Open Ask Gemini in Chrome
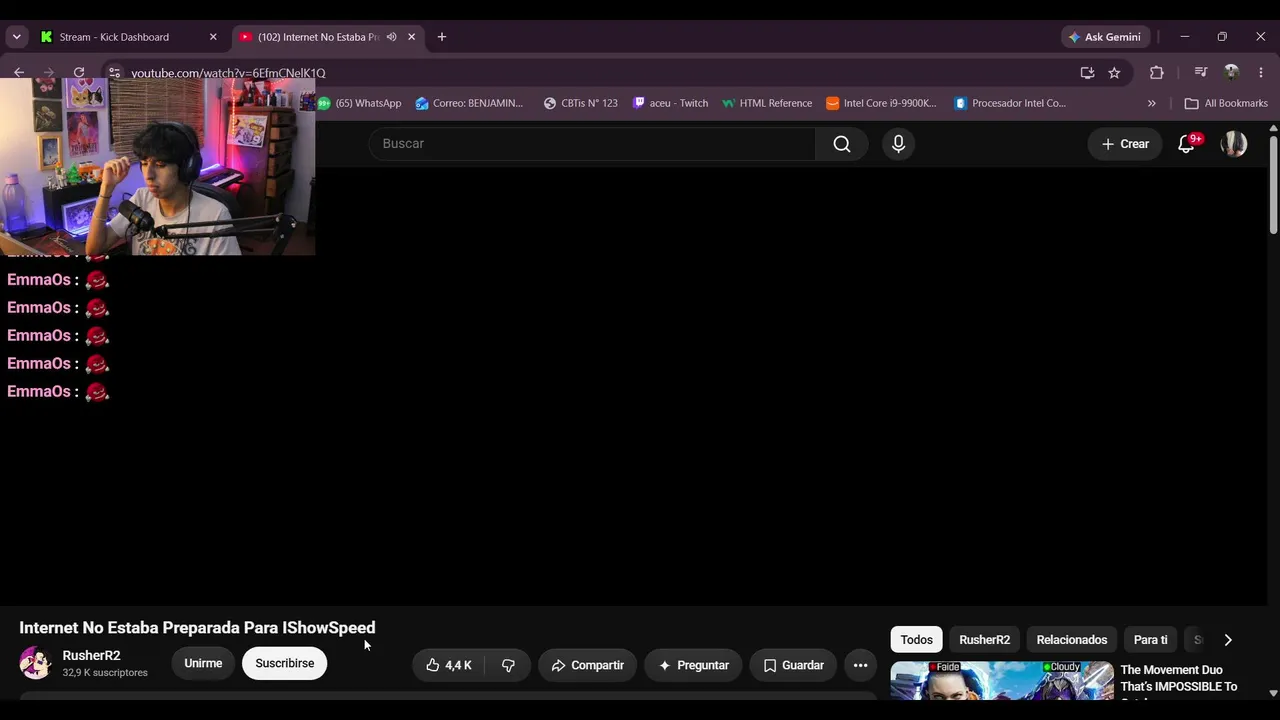 [1105, 37]
